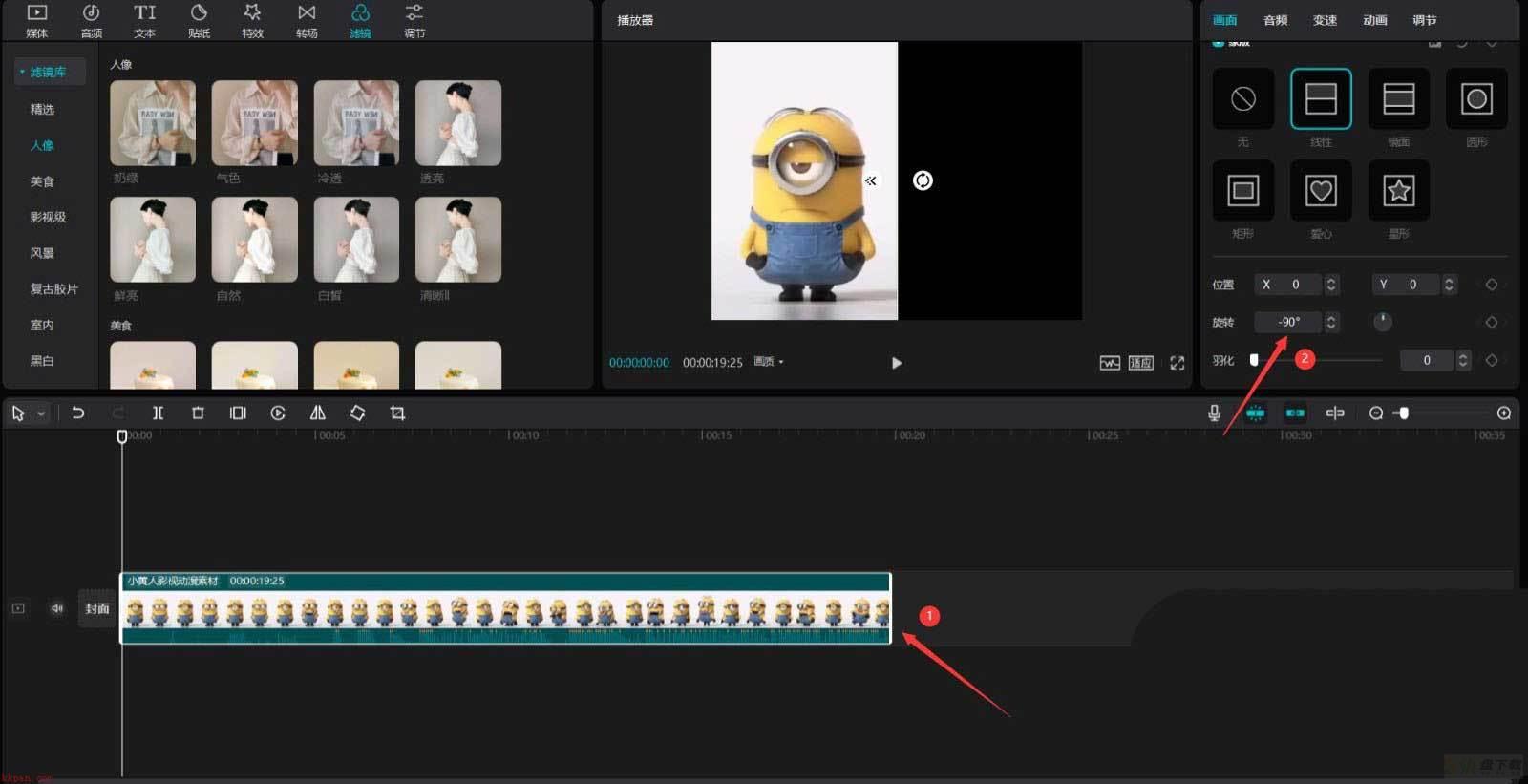1528x784 pixels.
Task: Select the 风景 landscape filter category
Action: tap(42, 253)
